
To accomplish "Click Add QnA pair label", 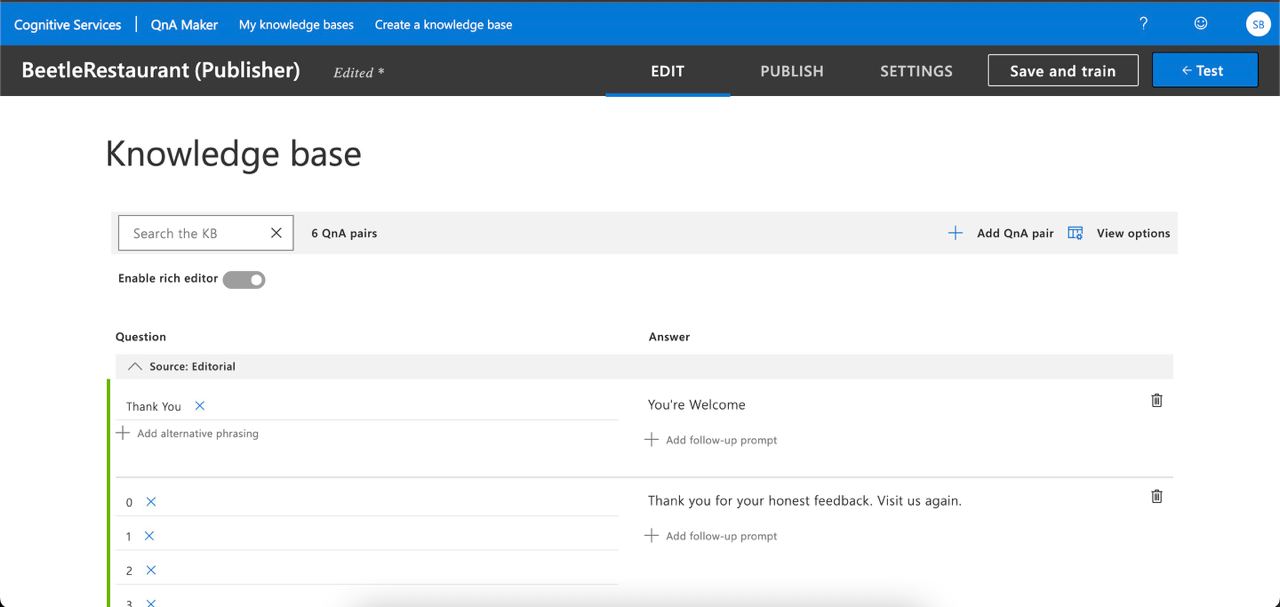I will (1015, 233).
